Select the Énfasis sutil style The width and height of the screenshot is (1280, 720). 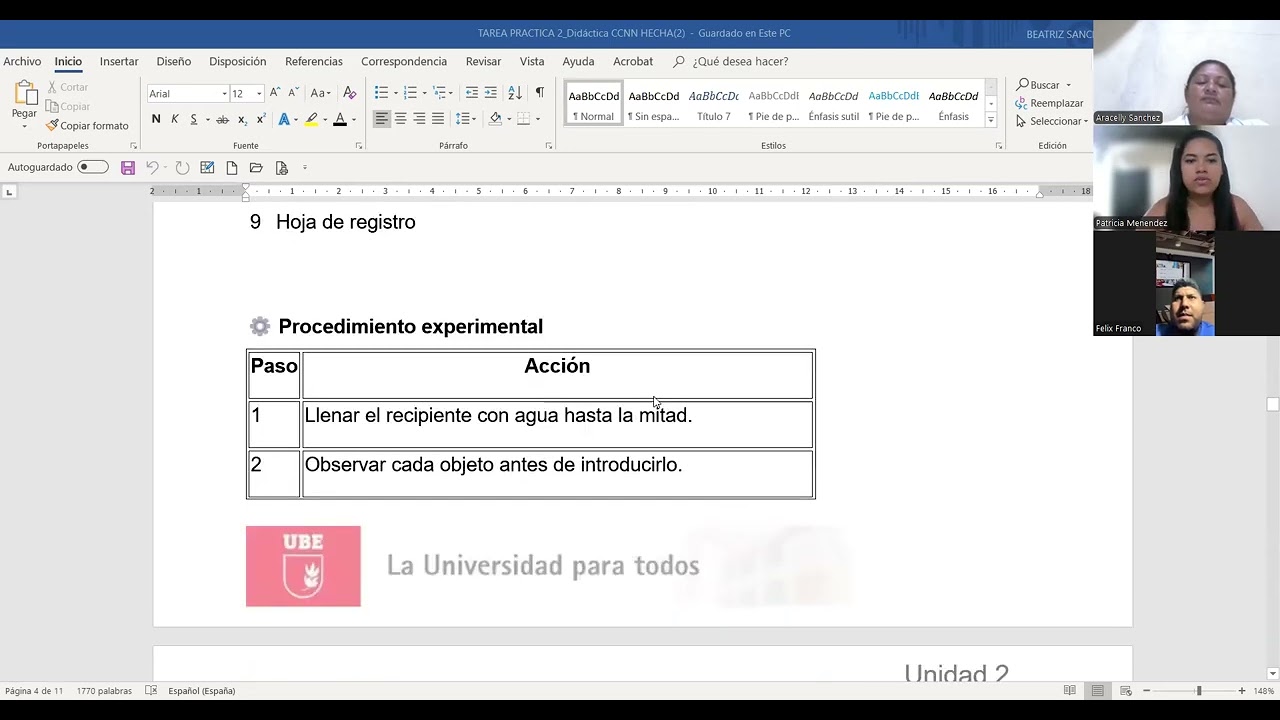pos(834,104)
